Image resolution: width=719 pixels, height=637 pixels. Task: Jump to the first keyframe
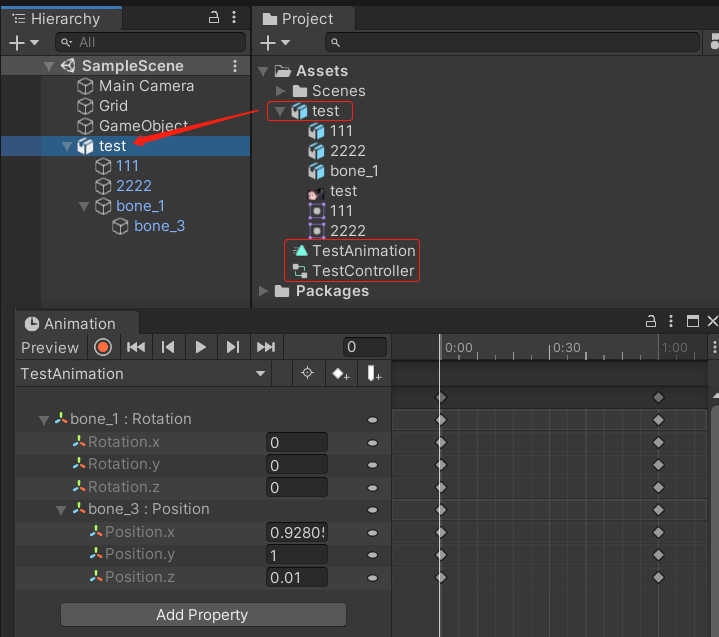[x=136, y=347]
